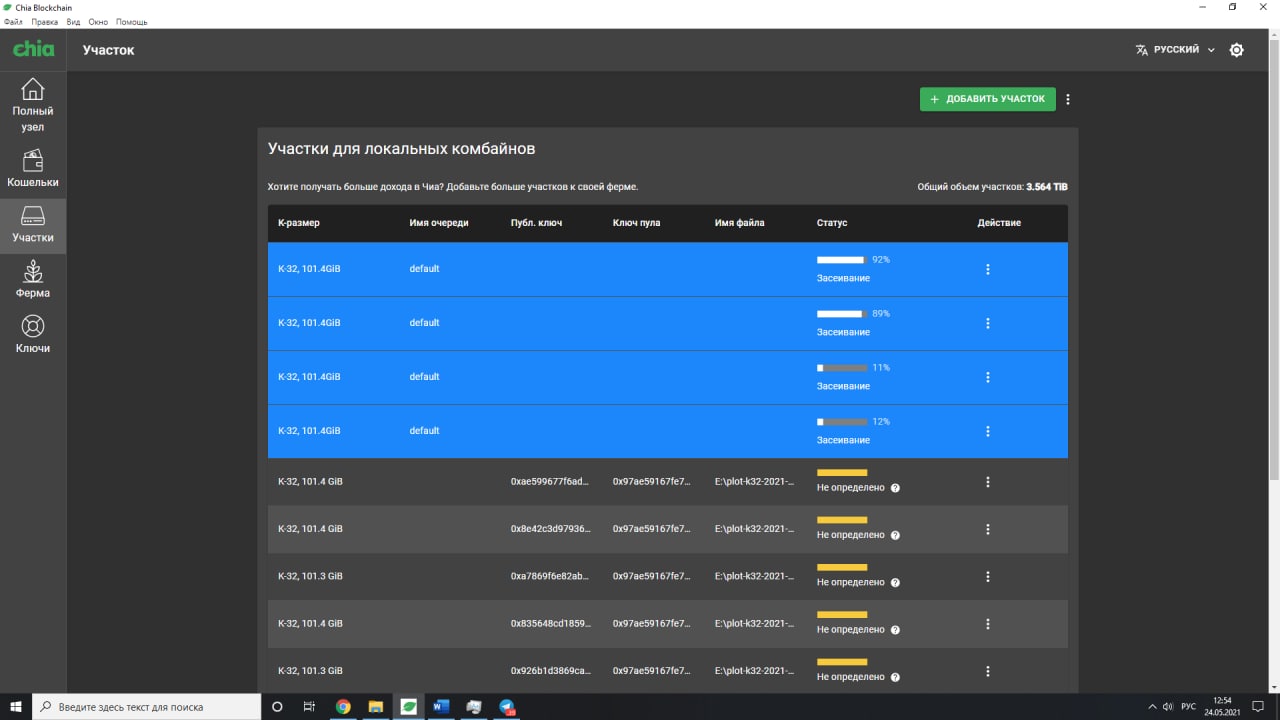Open actions menu for the 92% plotting row
The width and height of the screenshot is (1280, 720).
[988, 269]
